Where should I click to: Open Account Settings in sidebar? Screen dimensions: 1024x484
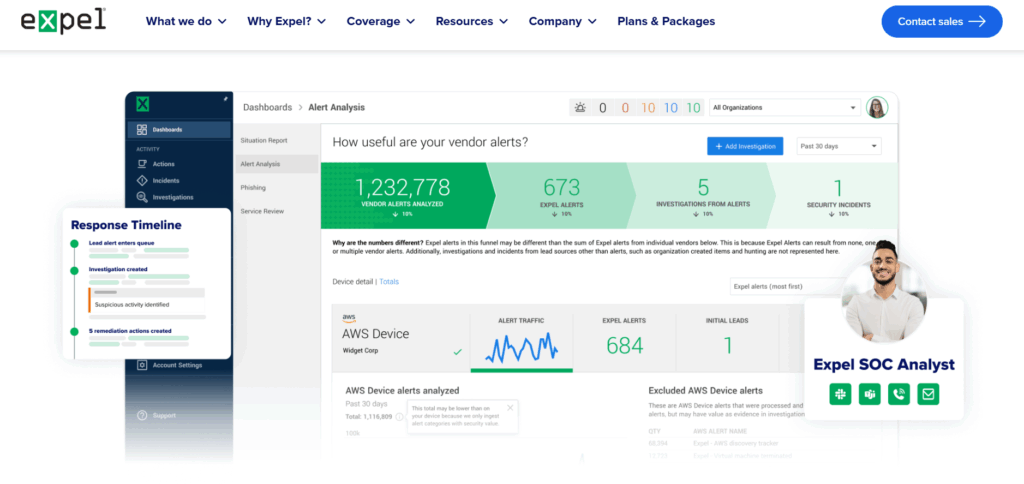pyautogui.click(x=177, y=365)
